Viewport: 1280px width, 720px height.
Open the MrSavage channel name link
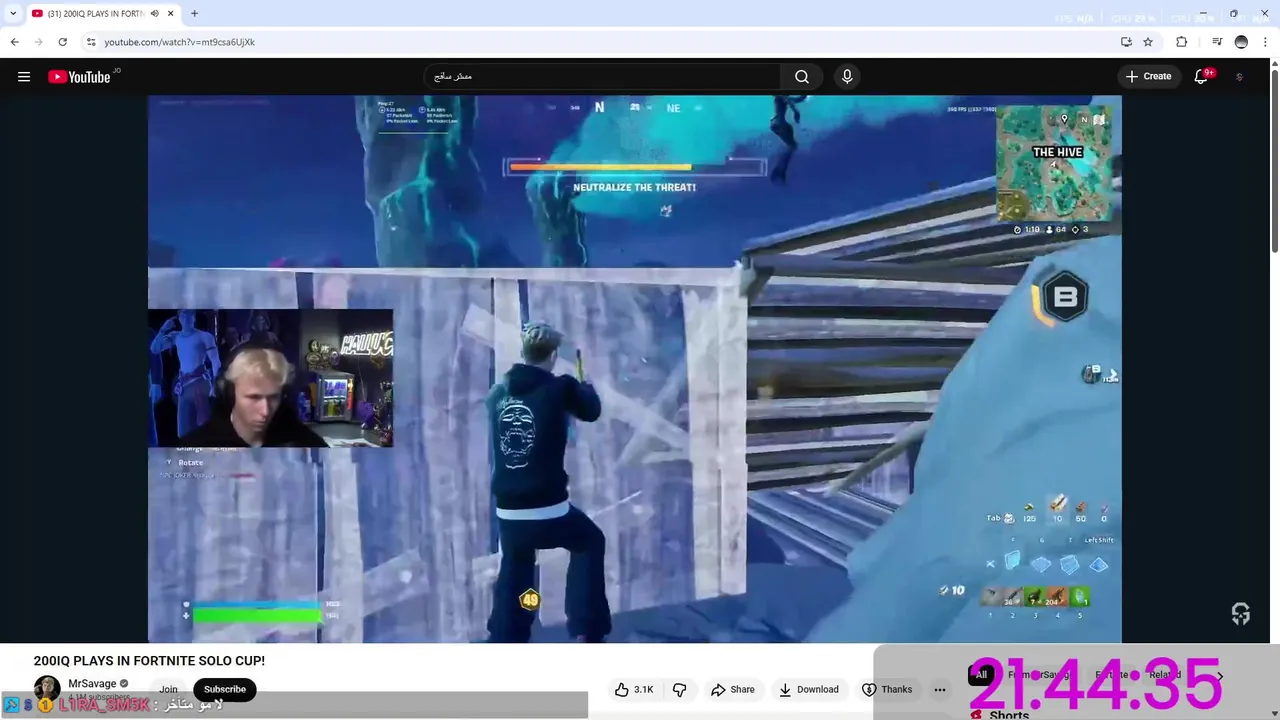pos(92,684)
